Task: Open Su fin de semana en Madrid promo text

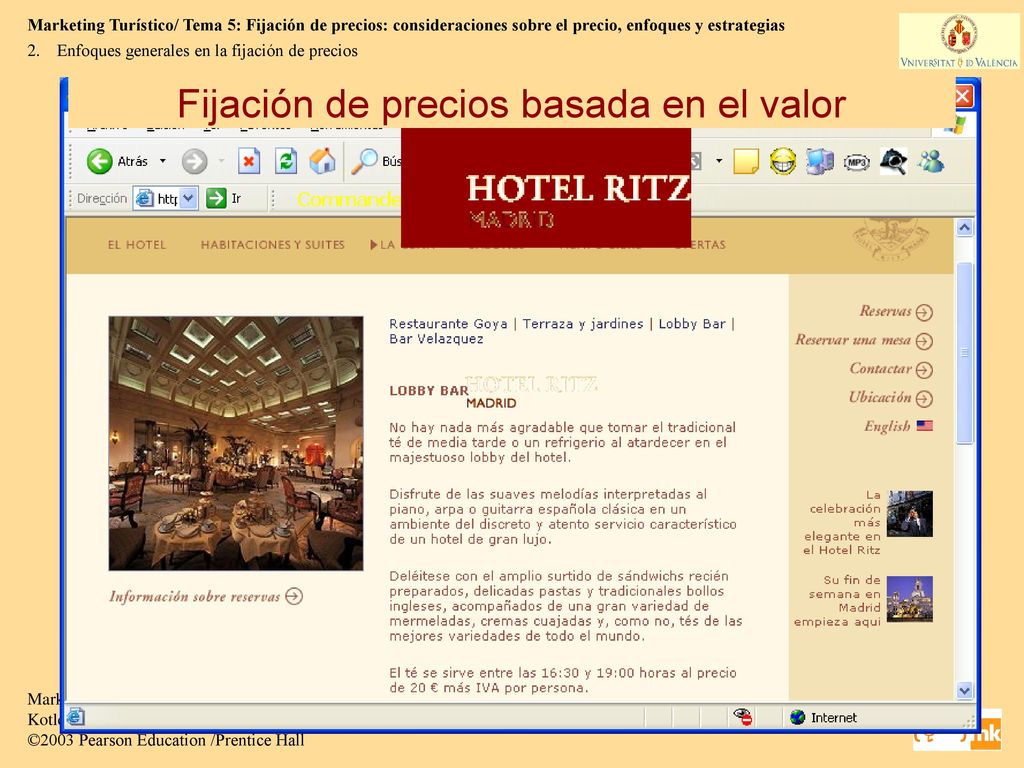Action: tap(837, 601)
